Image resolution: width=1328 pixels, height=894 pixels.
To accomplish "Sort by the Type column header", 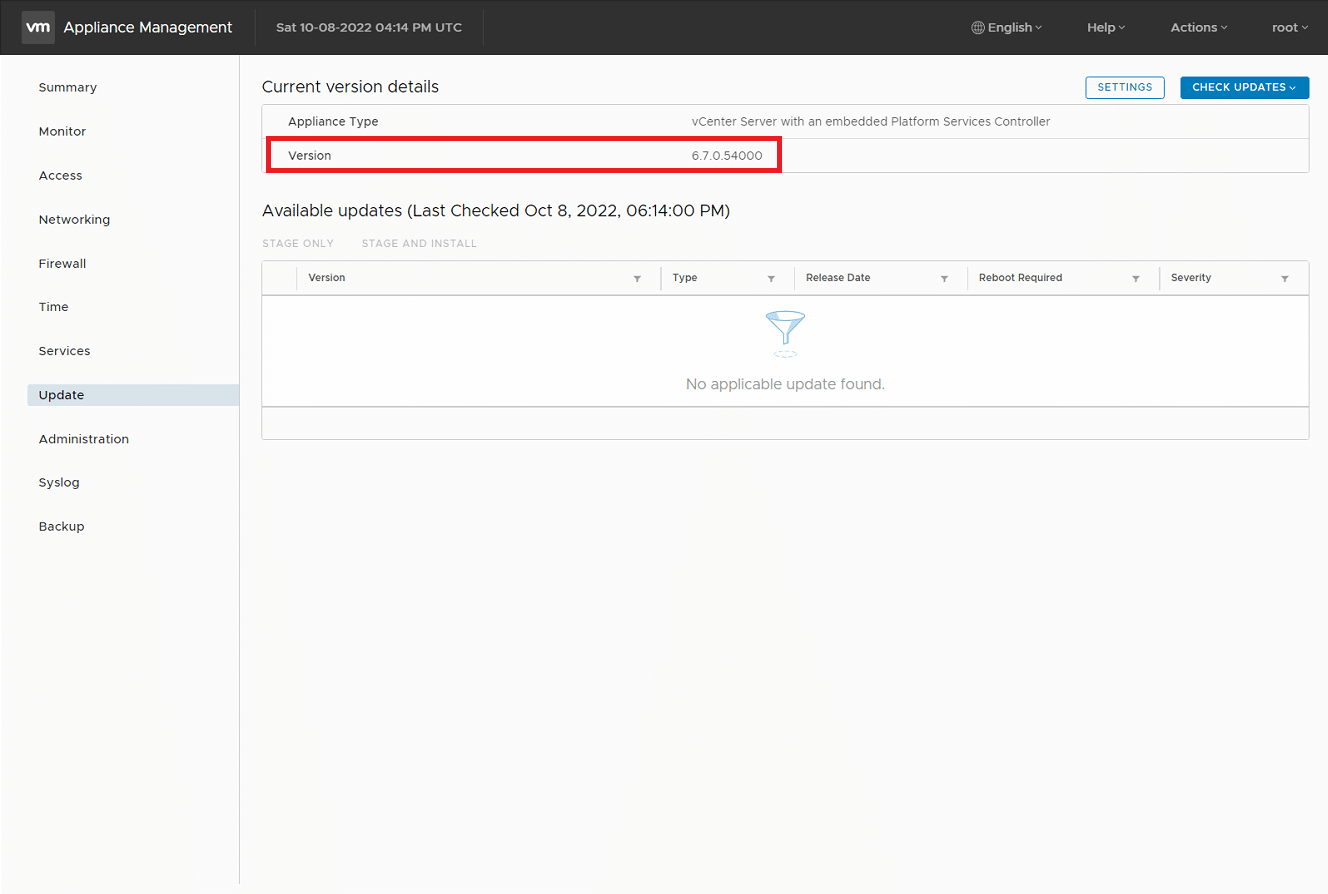I will tap(685, 278).
